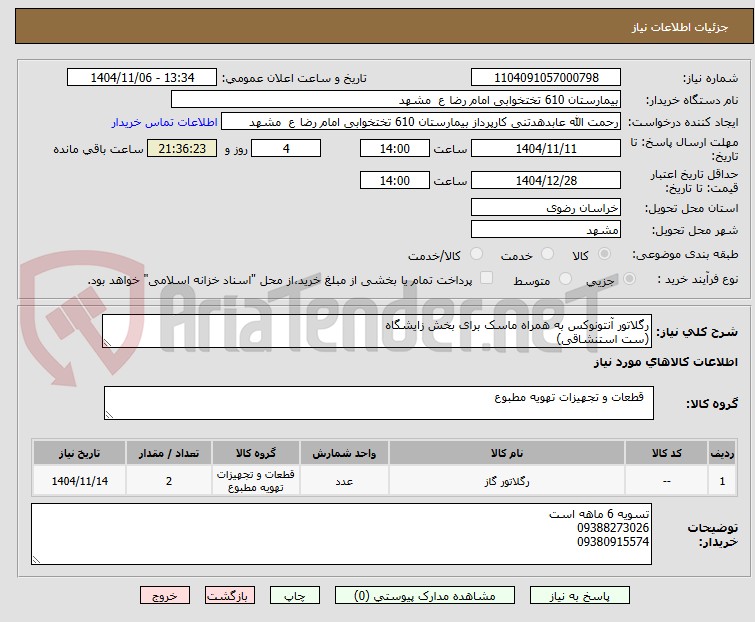
Task: Click the delivery city field مشهد
Action: click(x=546, y=230)
